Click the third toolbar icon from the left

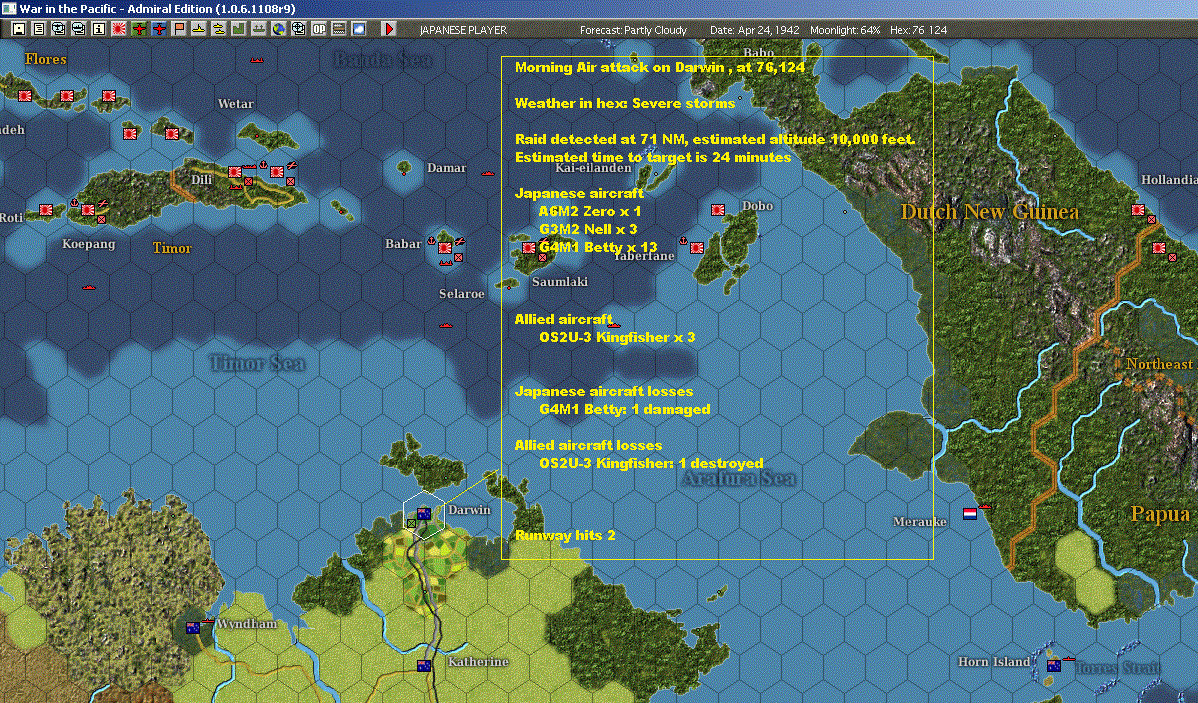pos(58,29)
